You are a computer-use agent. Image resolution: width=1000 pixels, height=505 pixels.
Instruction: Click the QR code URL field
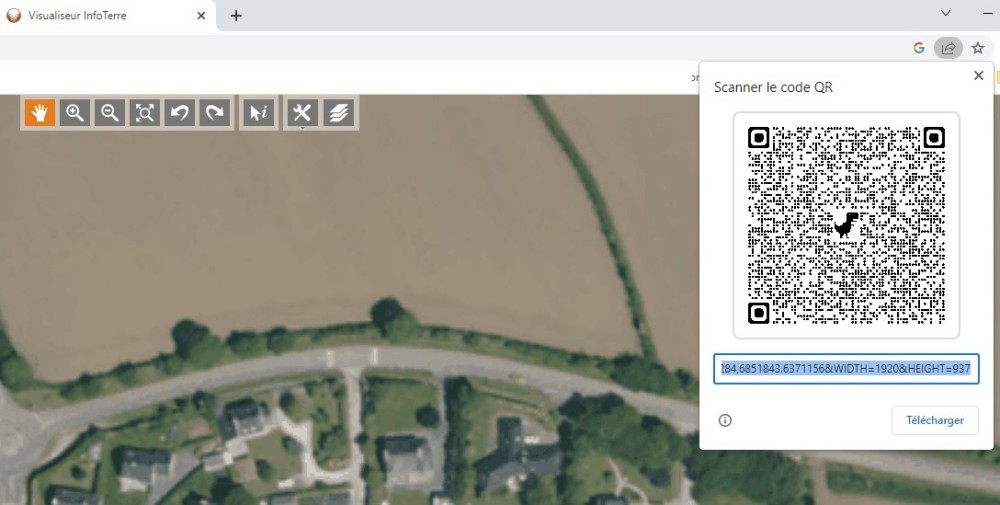pos(845,369)
